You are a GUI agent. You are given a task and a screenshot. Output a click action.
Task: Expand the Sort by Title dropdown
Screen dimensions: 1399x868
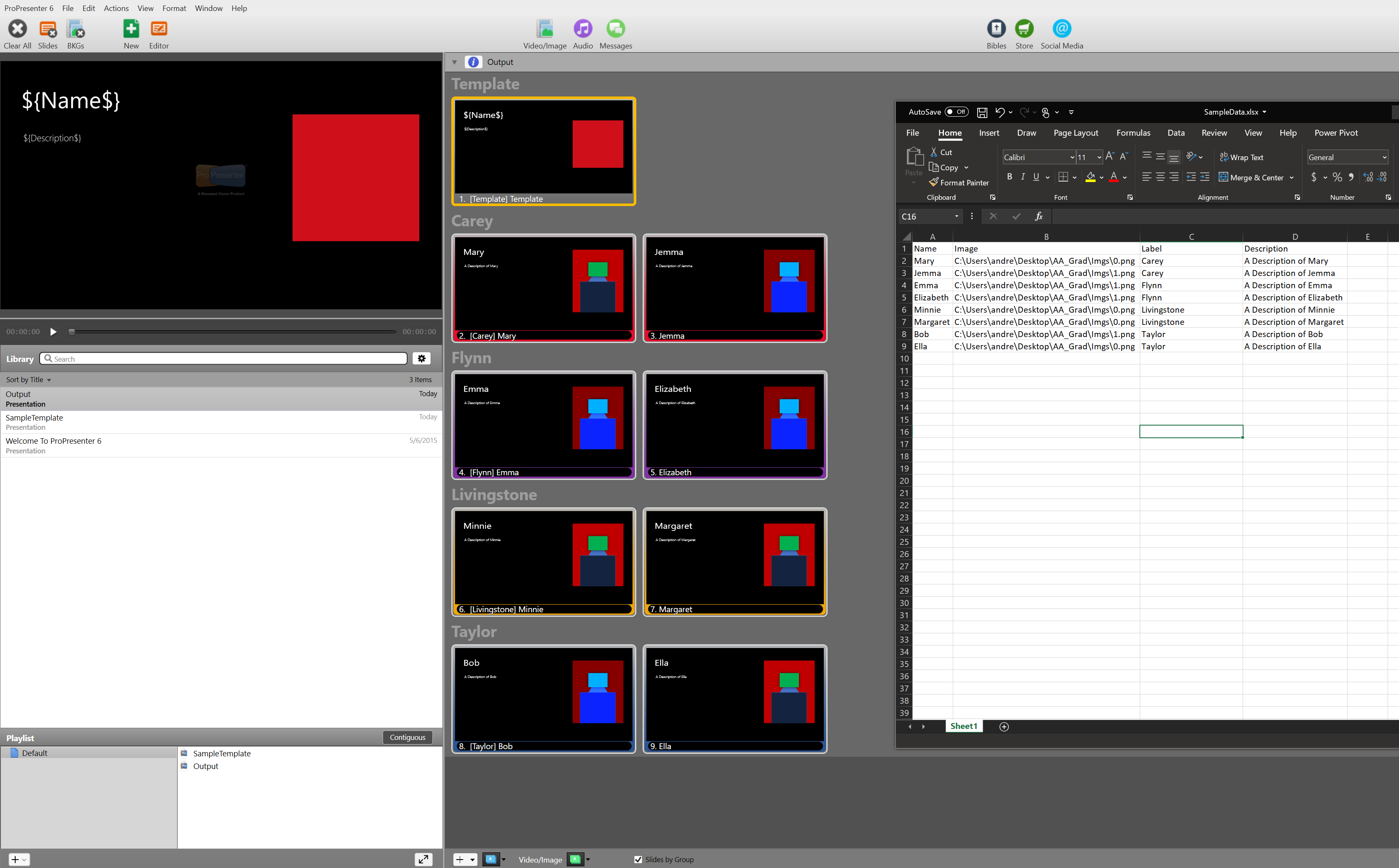(29, 380)
